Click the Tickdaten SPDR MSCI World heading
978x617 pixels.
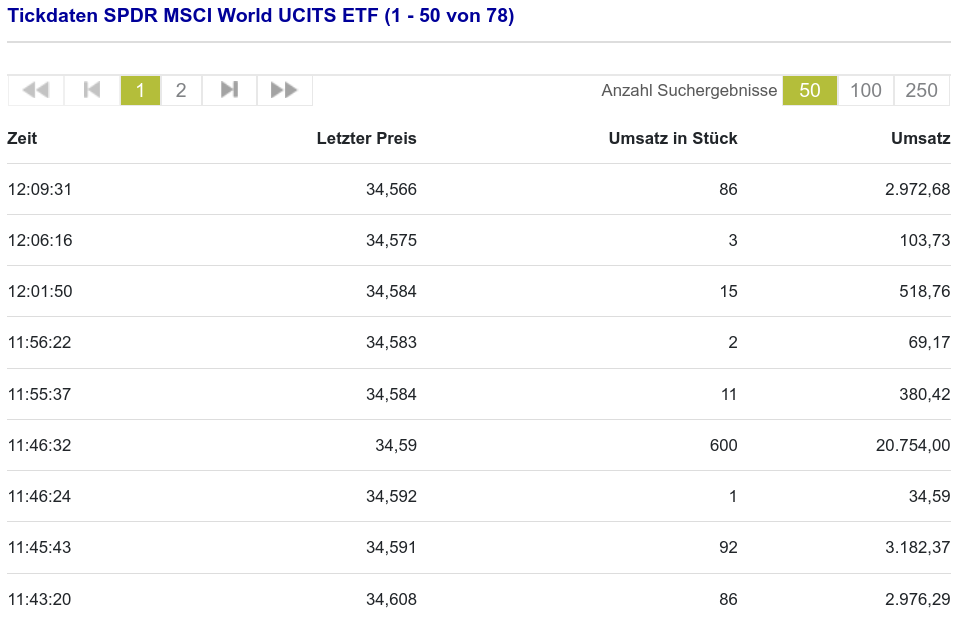pos(261,16)
